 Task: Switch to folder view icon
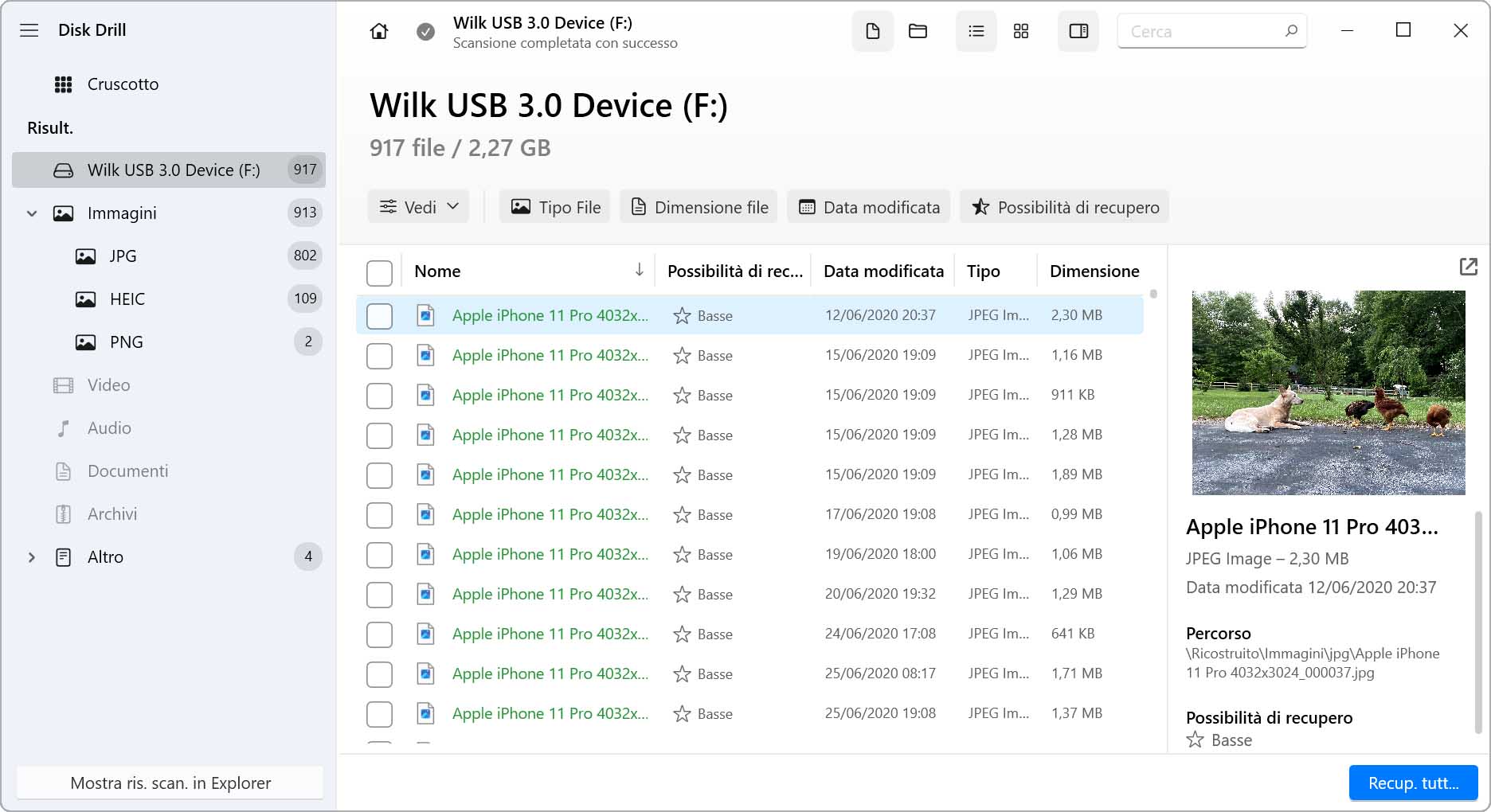click(x=918, y=31)
